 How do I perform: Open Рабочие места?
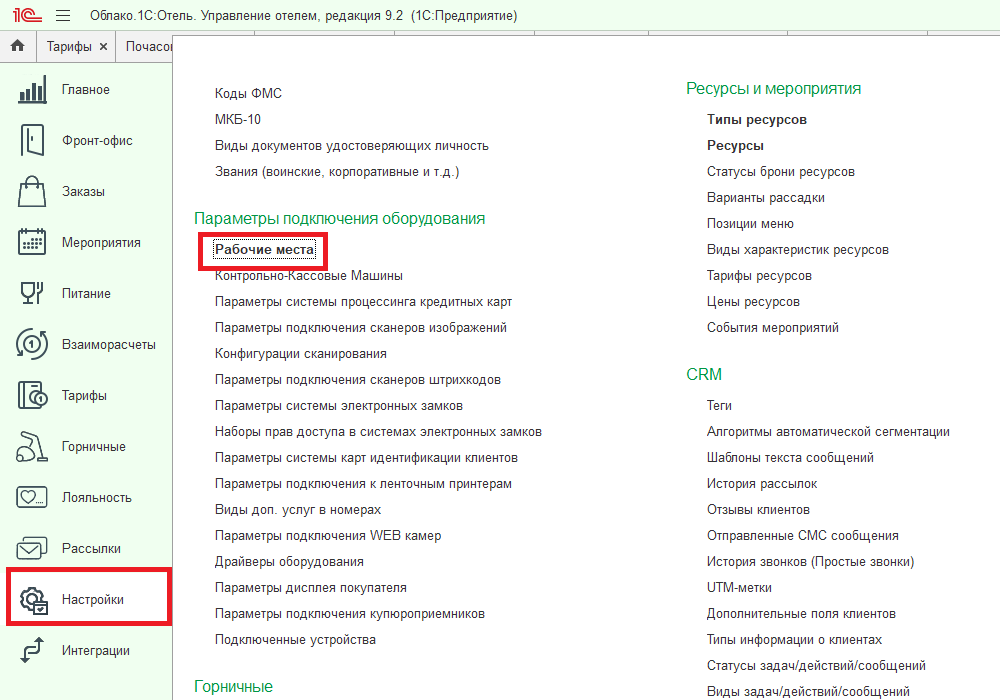pyautogui.click(x=265, y=250)
